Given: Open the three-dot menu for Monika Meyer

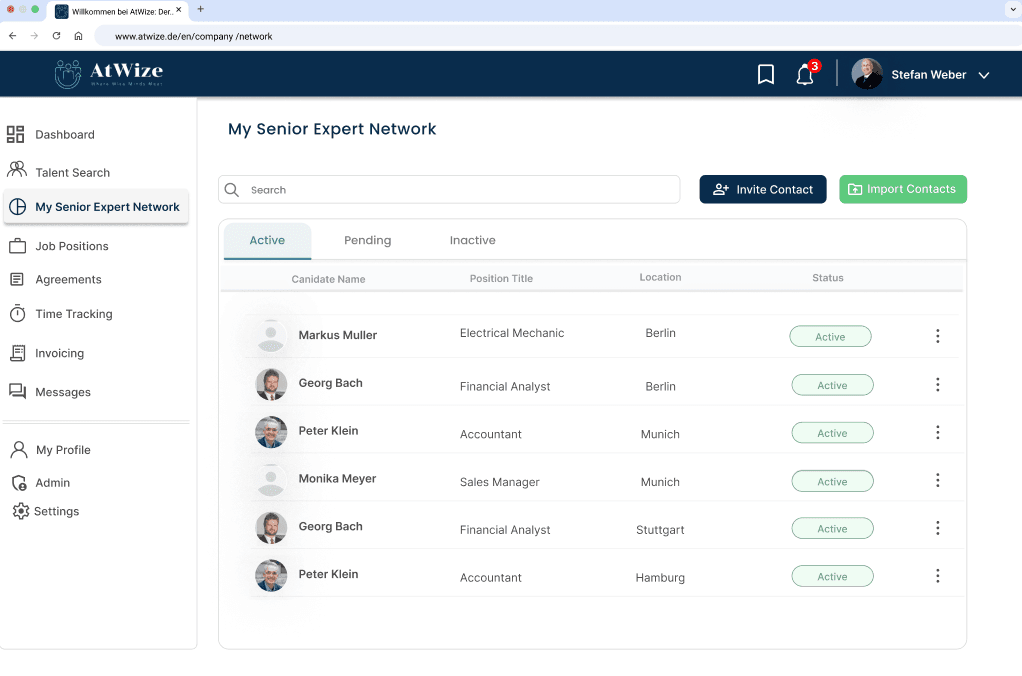Looking at the screenshot, I should (x=938, y=480).
